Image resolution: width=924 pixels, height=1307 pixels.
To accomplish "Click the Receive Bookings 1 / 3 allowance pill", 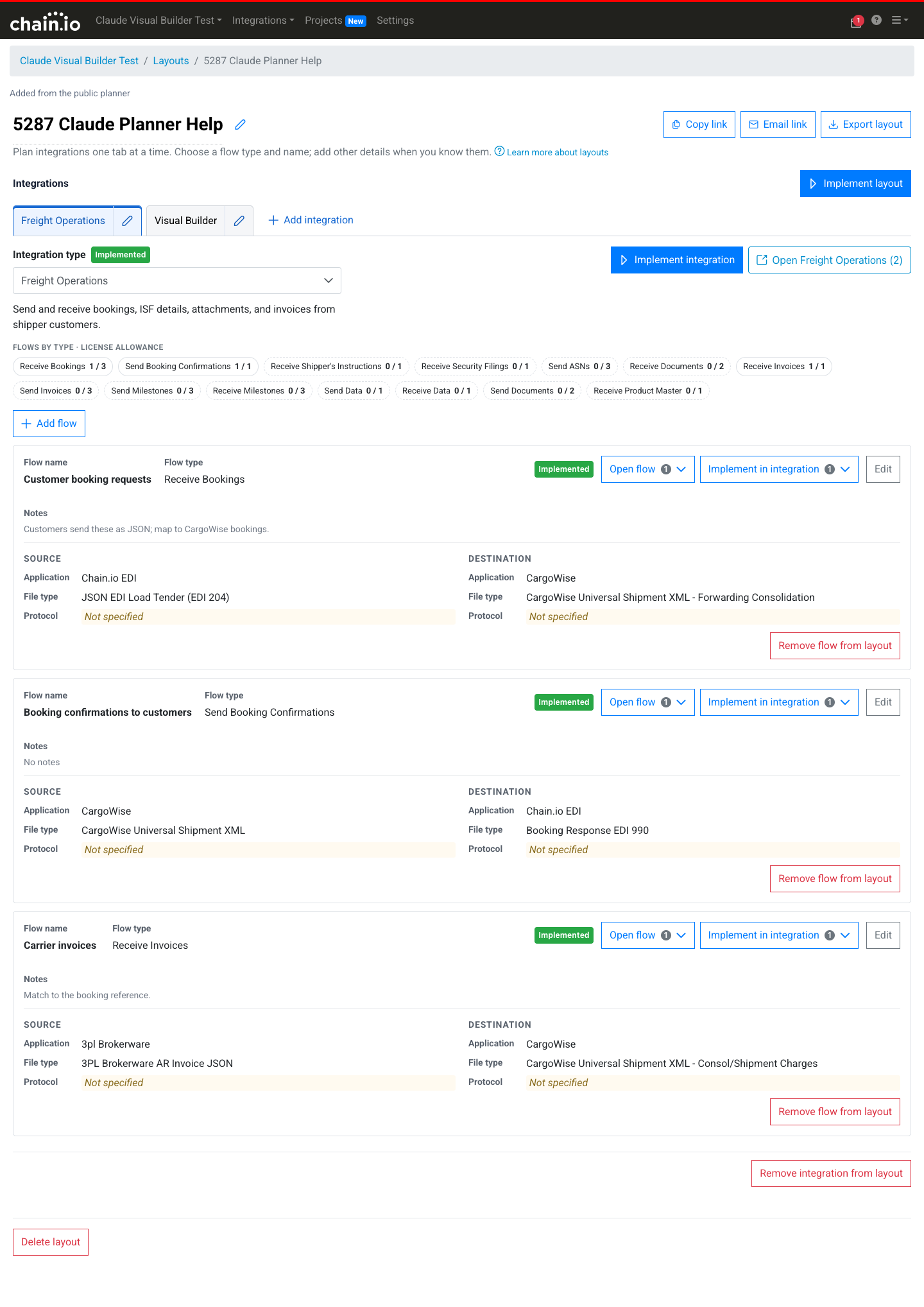I will 63,367.
